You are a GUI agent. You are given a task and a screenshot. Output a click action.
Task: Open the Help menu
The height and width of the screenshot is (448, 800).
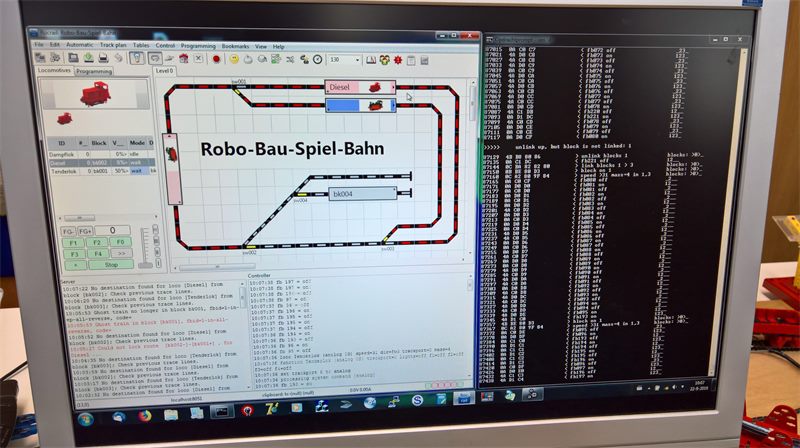278,46
